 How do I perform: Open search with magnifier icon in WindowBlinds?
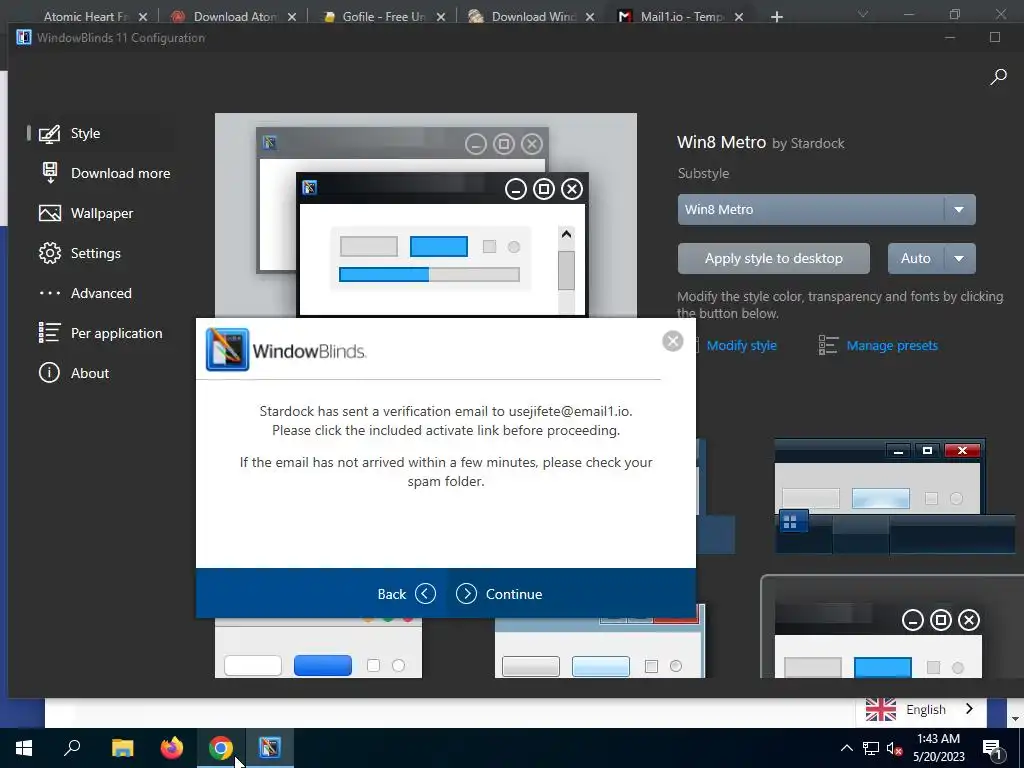[998, 77]
